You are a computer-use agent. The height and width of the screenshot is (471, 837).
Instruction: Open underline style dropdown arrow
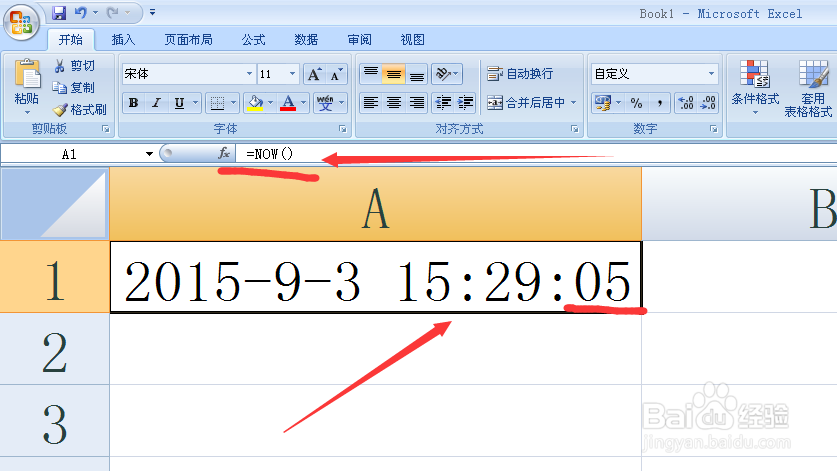coord(195,103)
